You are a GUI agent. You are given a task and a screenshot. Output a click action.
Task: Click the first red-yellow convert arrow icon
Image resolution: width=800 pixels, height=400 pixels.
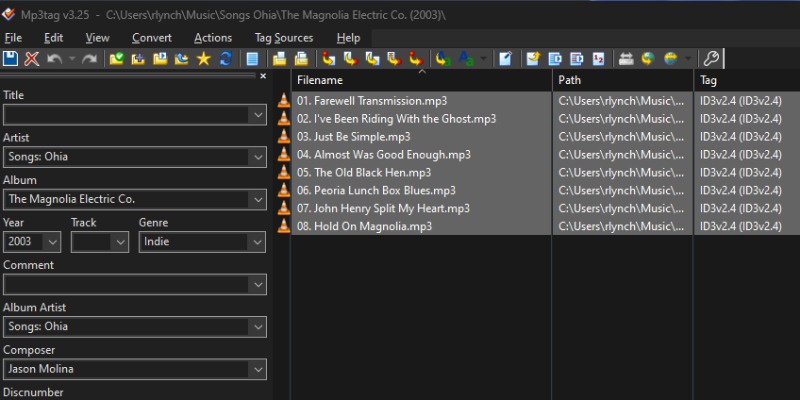click(329, 59)
